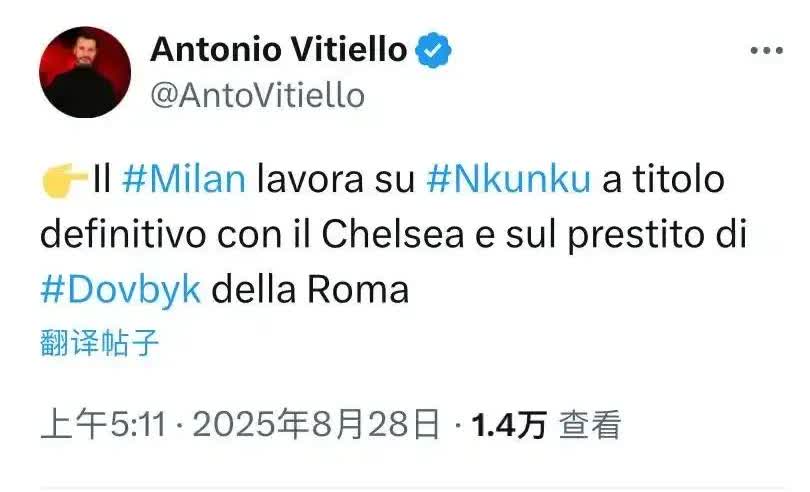Image resolution: width=810 pixels, height=492 pixels.
Task: Click 翻译帖子 to translate the post
Action: (x=100, y=344)
